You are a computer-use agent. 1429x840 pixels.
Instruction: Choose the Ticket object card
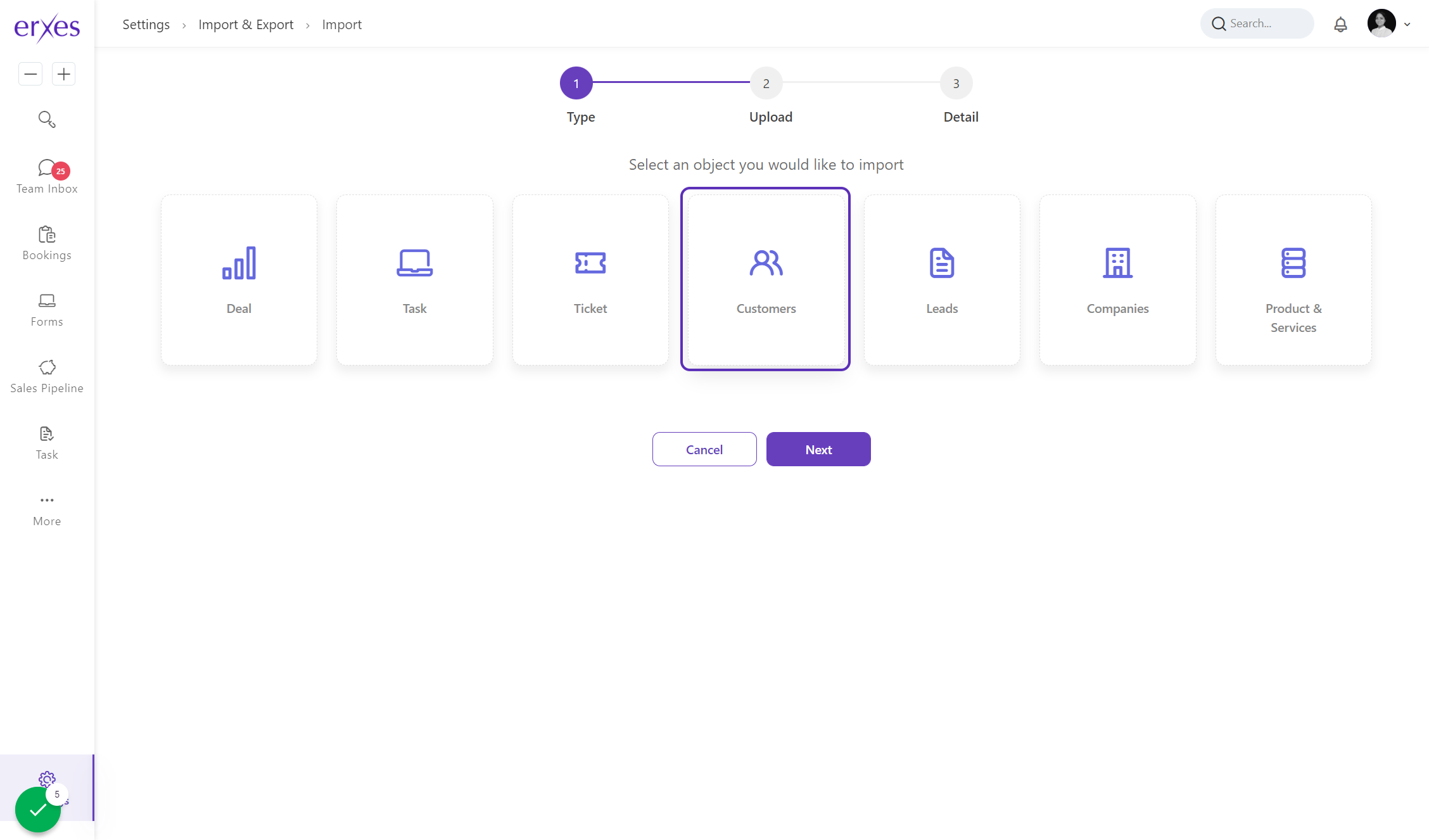tap(590, 279)
